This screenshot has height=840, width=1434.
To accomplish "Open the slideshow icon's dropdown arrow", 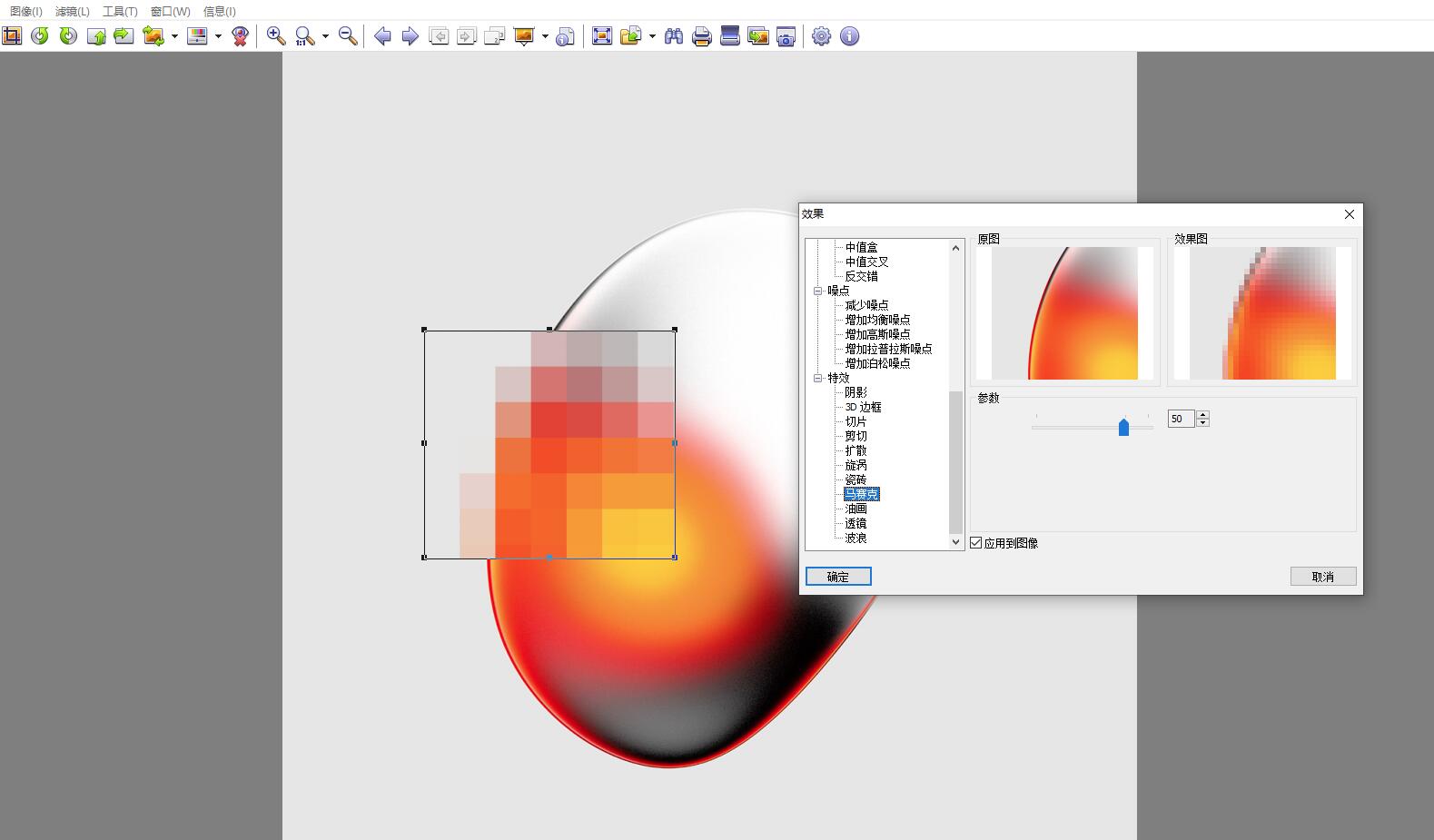I will tap(545, 36).
